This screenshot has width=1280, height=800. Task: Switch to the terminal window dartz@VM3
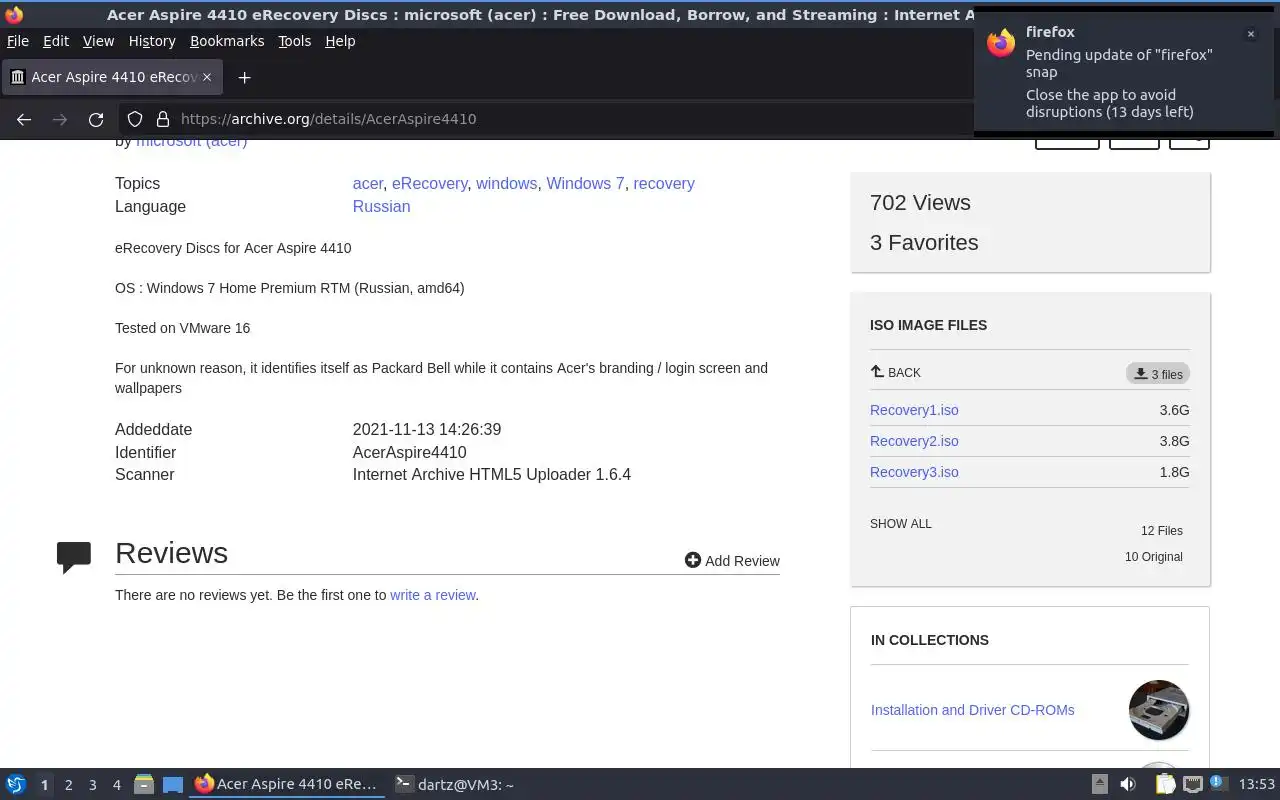tap(455, 785)
